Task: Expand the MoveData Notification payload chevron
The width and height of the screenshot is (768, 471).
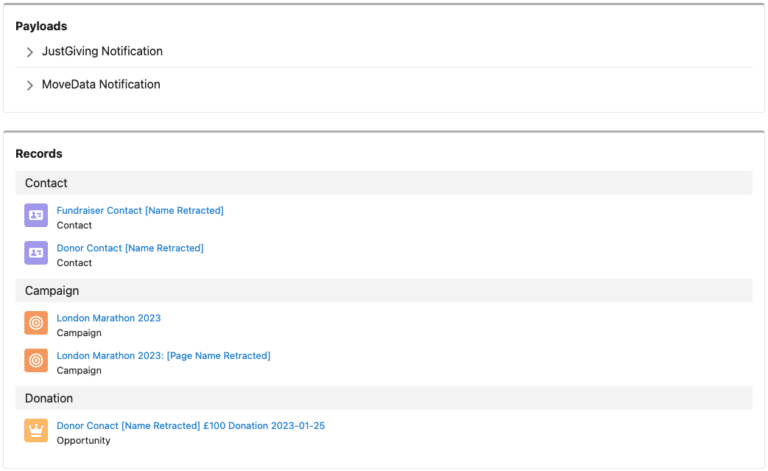Action: (30, 85)
